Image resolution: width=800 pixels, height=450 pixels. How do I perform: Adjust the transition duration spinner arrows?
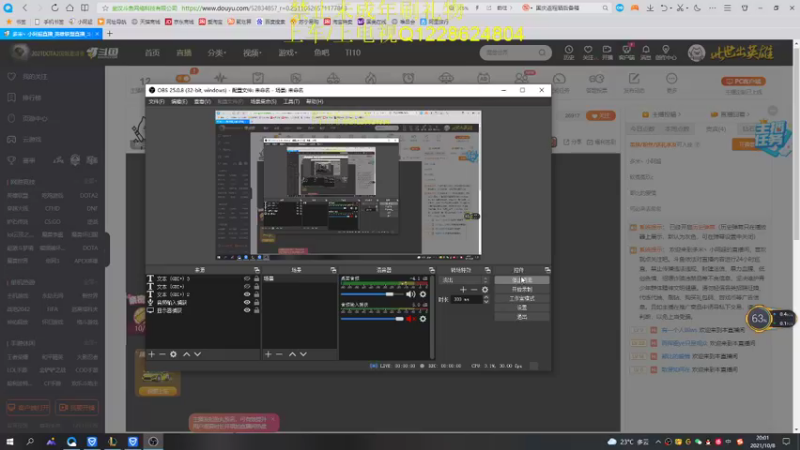point(486,299)
